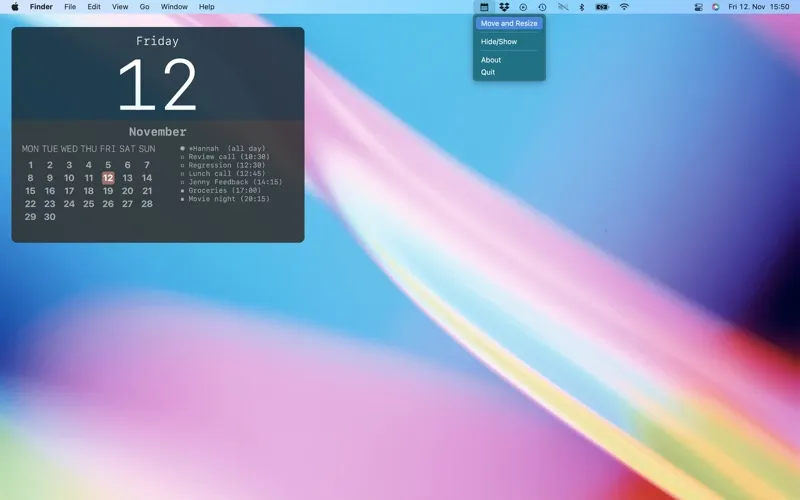The height and width of the screenshot is (500, 800).
Task: Select date 17 in the calendar grid
Action: pyautogui.click(x=69, y=191)
